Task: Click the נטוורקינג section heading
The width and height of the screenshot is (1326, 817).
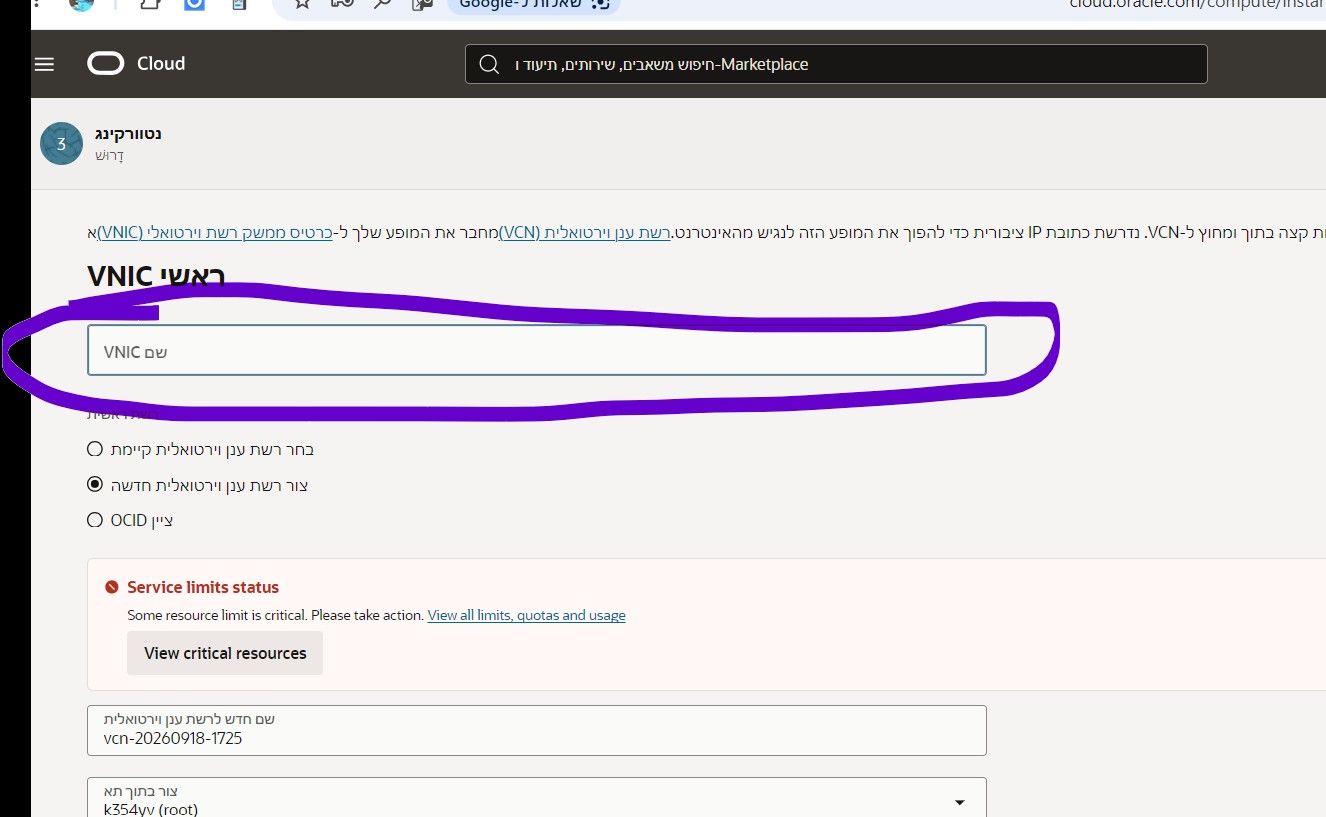Action: pyautogui.click(x=128, y=133)
